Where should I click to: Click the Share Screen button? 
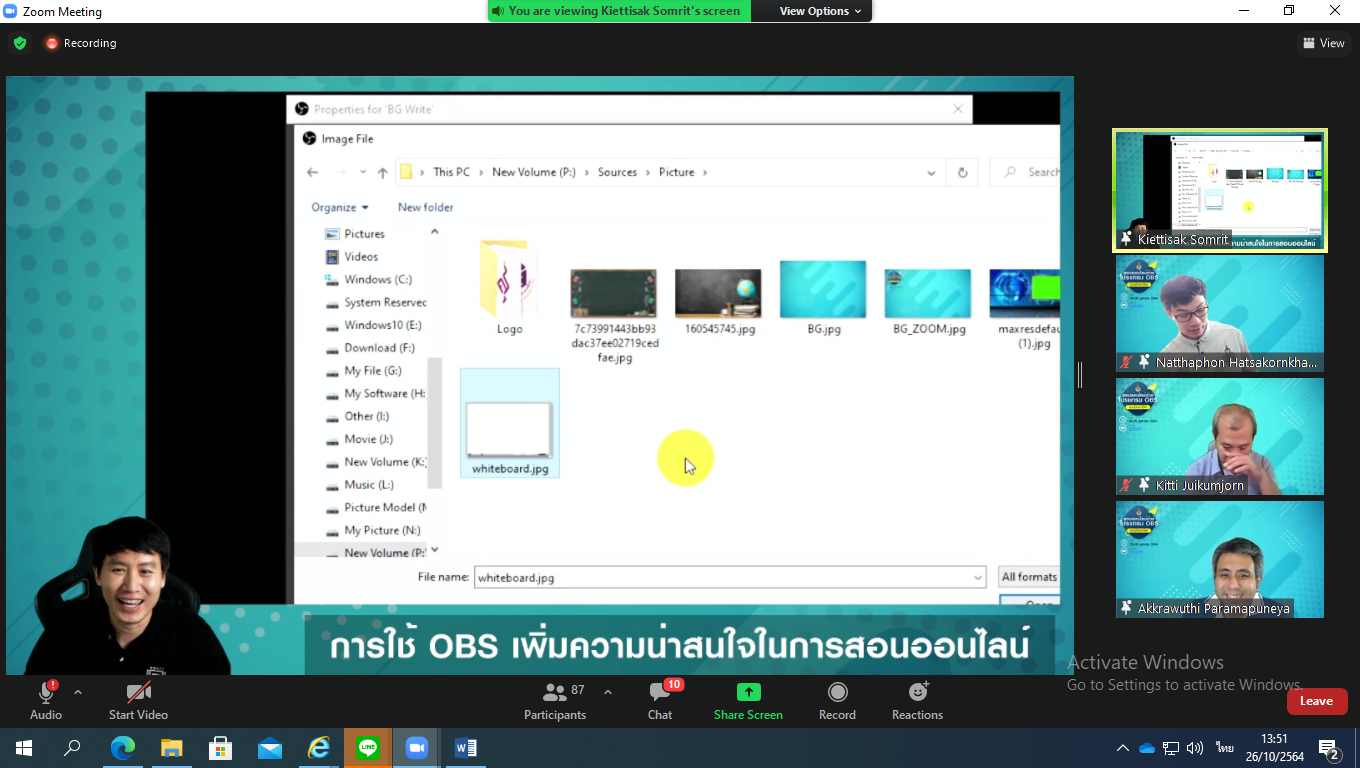[x=748, y=700]
